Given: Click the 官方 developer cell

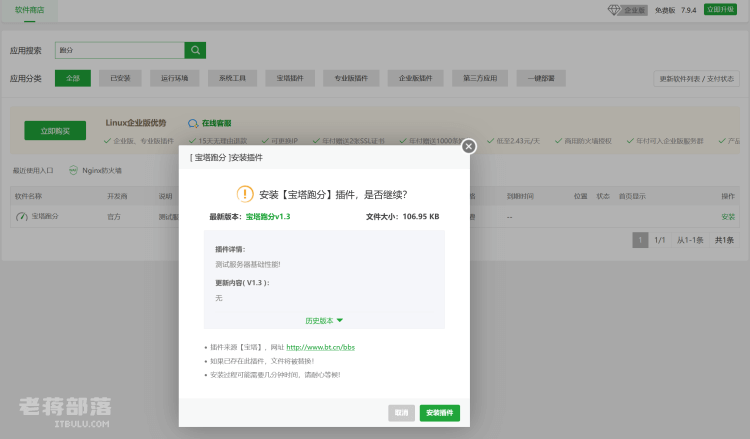Looking at the screenshot, I should [x=114, y=217].
